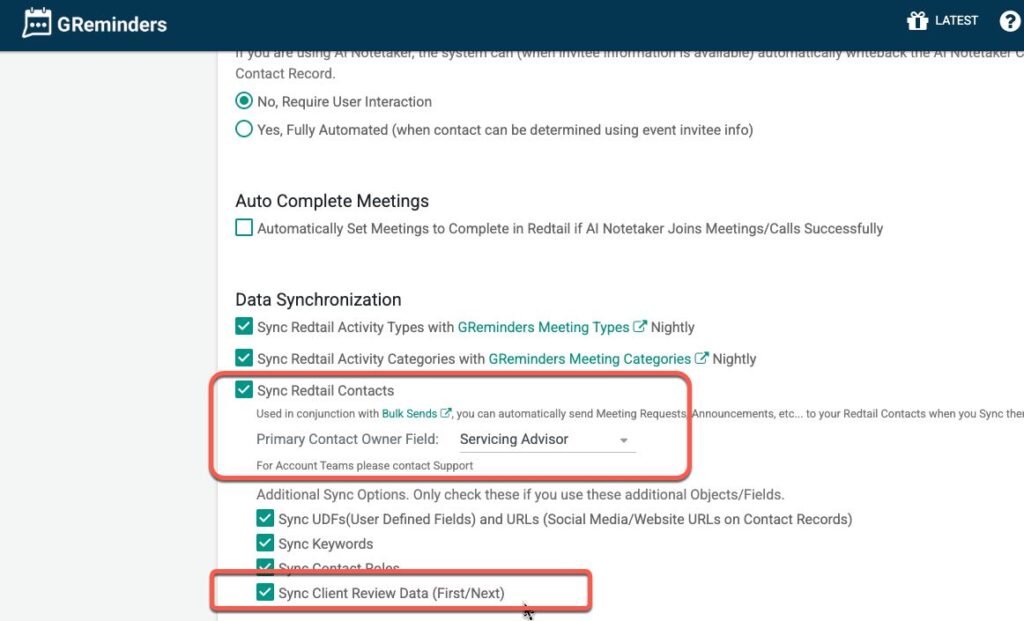
Task: Enable Automatically Set Meetings to Complete checkbox
Action: coord(244,228)
